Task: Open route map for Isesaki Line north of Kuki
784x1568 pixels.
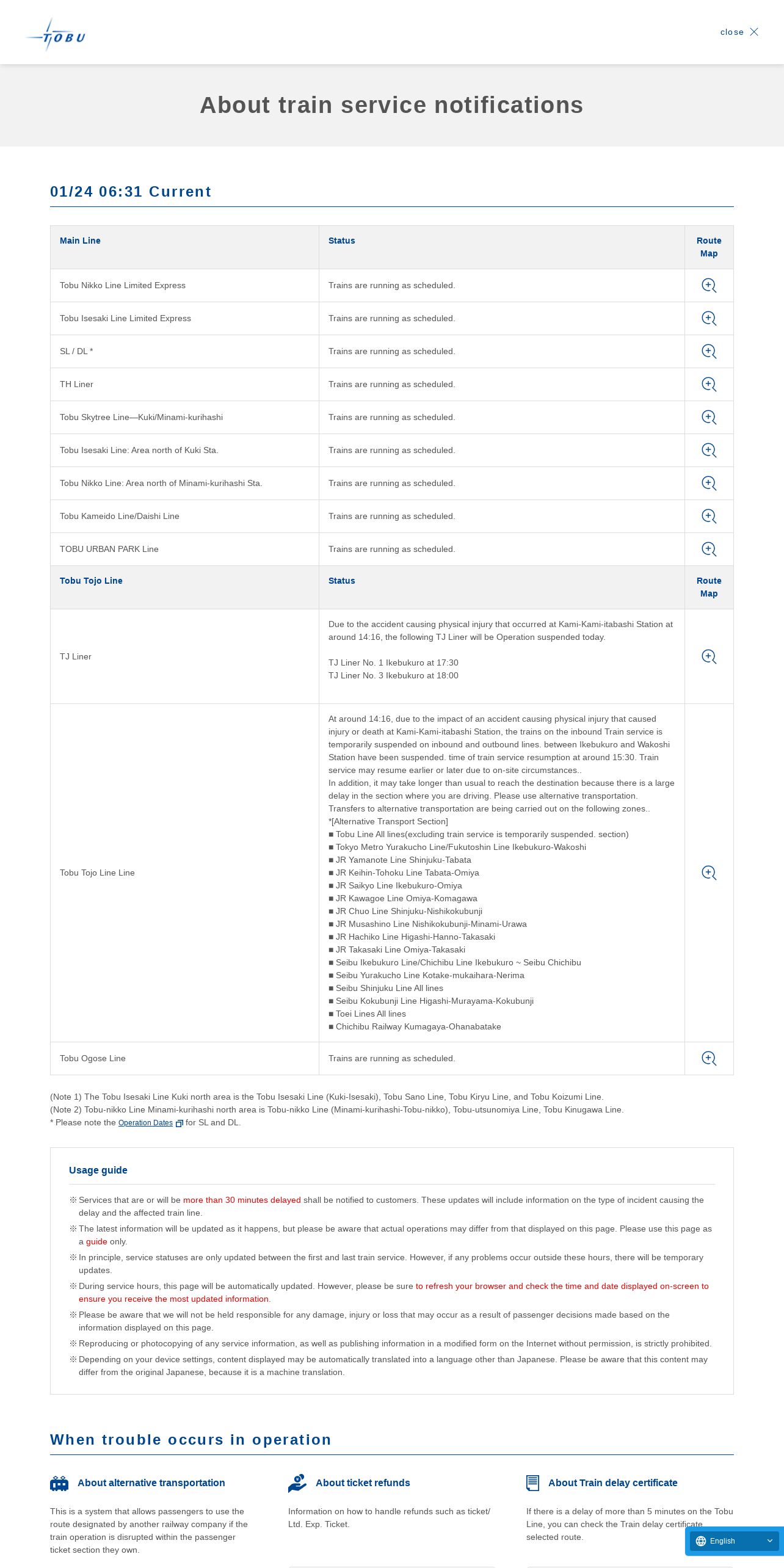Action: pos(709,450)
